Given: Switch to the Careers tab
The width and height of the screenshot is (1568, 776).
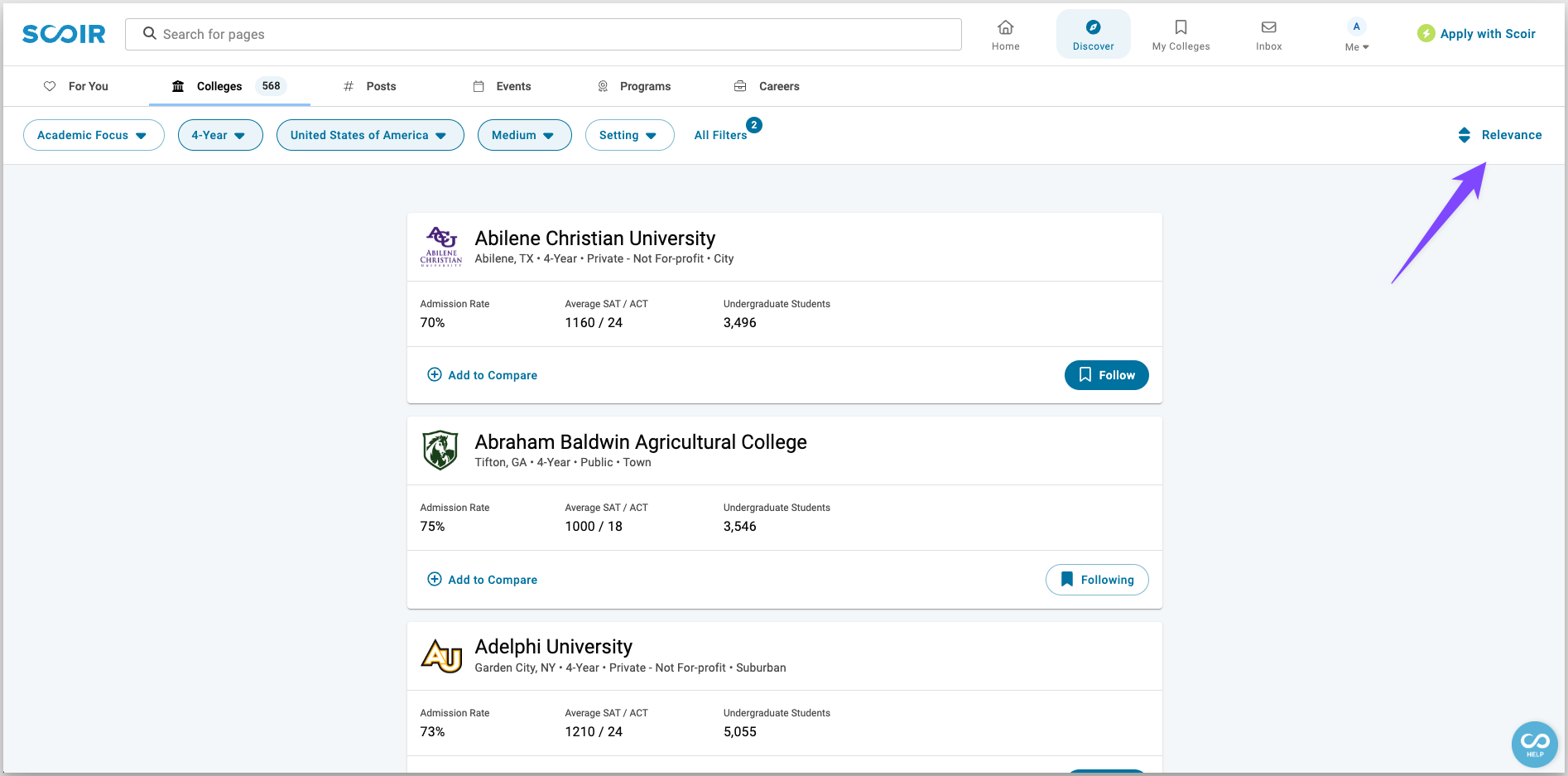Looking at the screenshot, I should coord(767,86).
